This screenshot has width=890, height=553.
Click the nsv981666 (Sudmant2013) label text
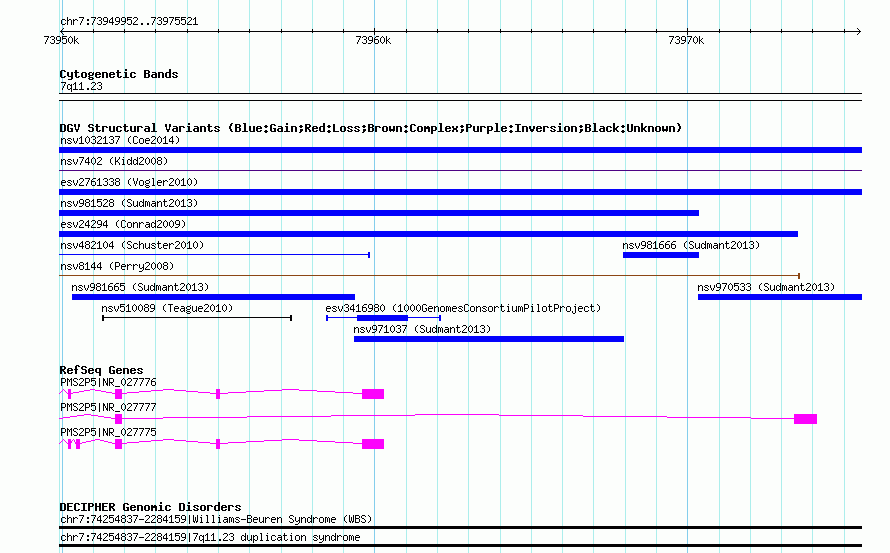(x=691, y=245)
